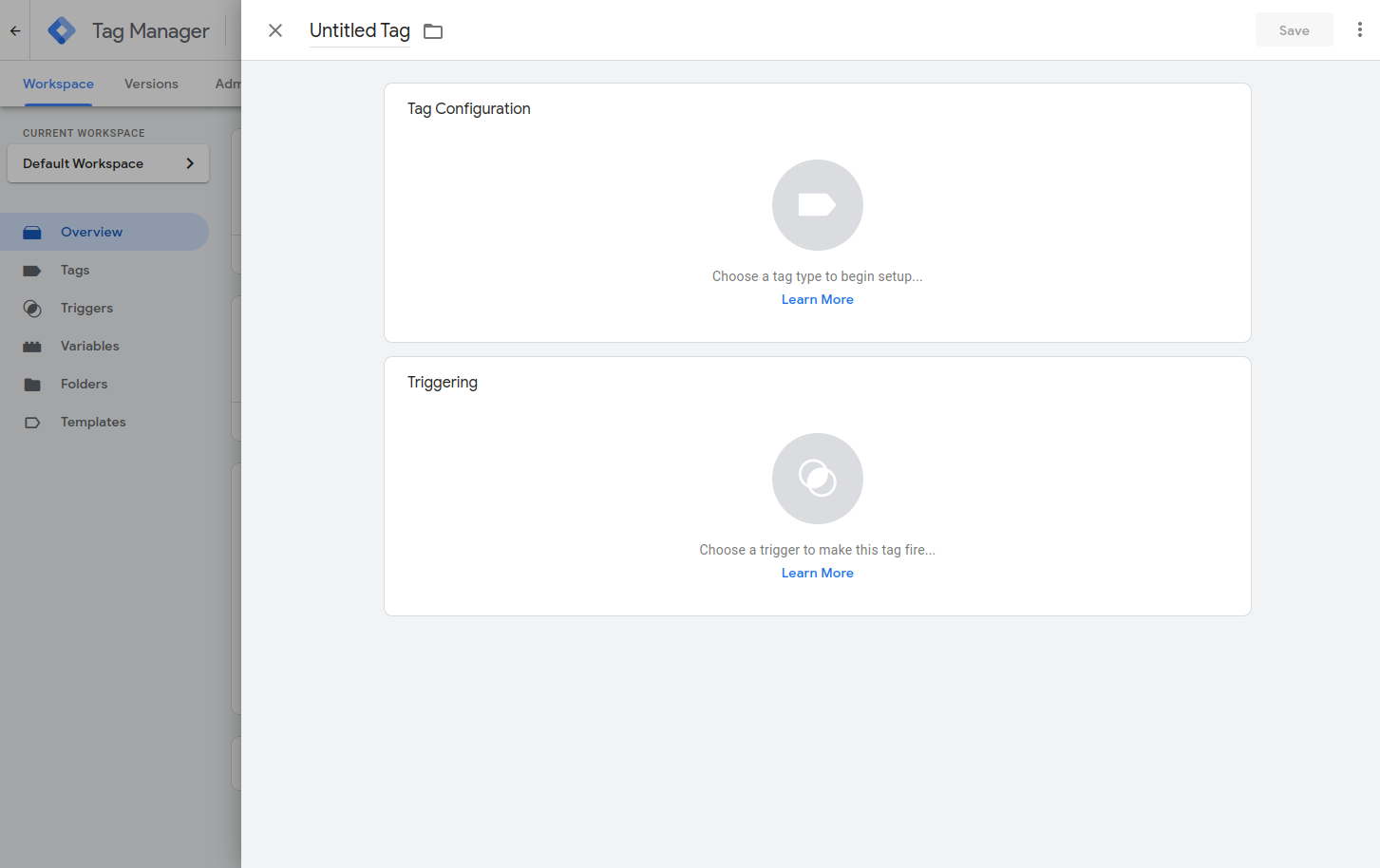
Task: Click the 'Choose a tag type to begin setup...' text
Action: pos(817,276)
